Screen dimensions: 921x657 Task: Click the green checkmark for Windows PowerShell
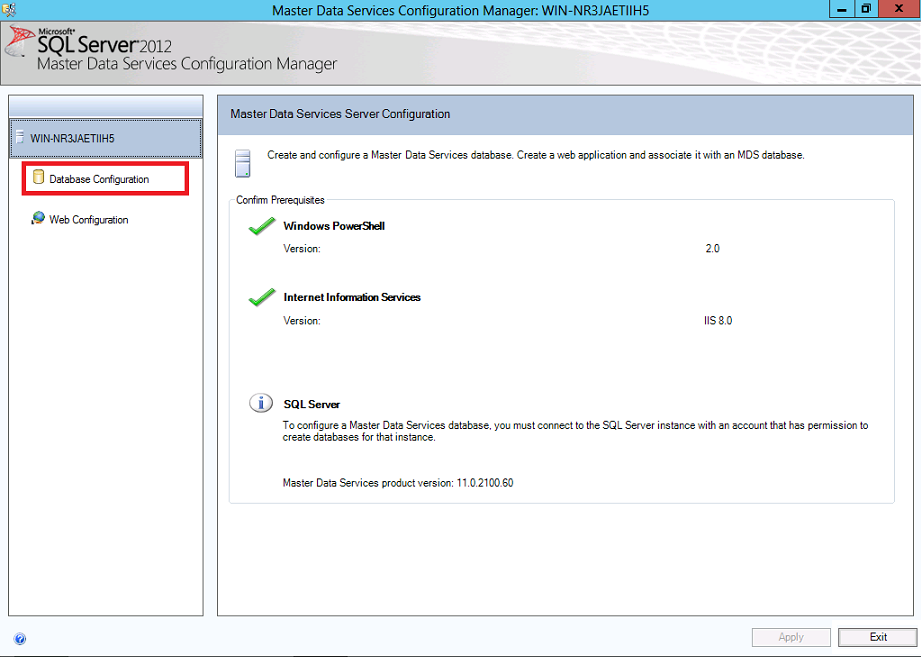click(x=261, y=226)
